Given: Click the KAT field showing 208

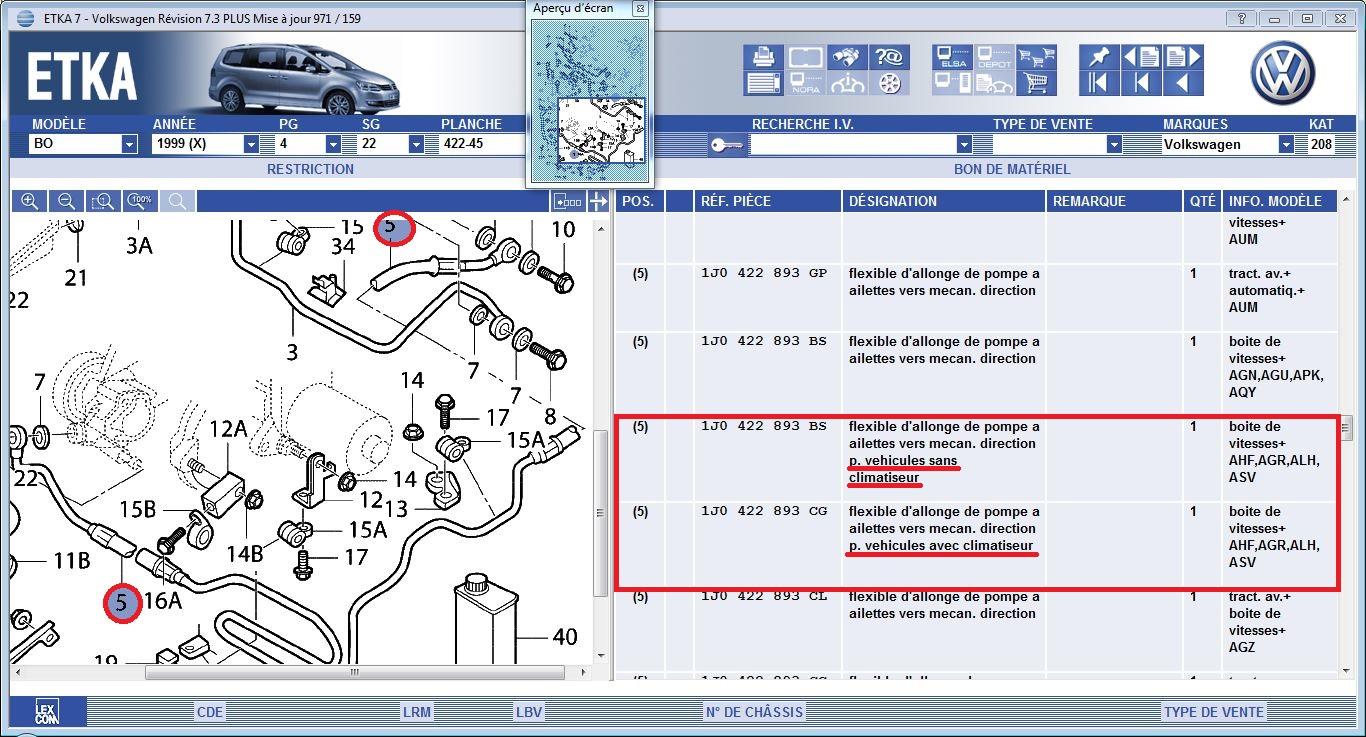Looking at the screenshot, I should (x=1321, y=144).
